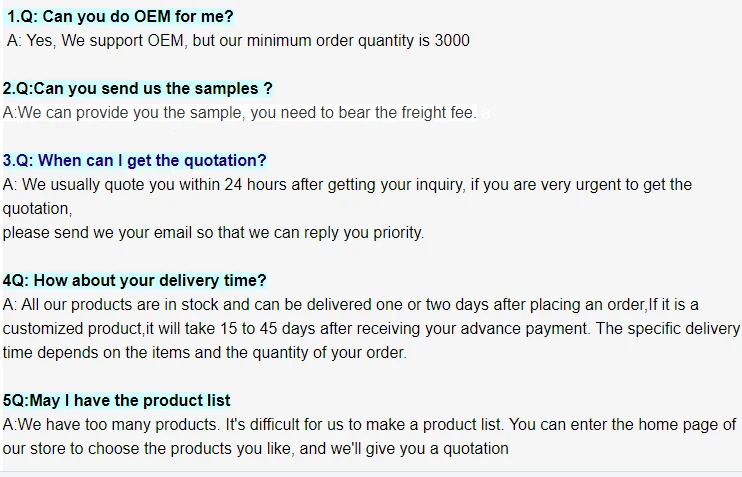The height and width of the screenshot is (477, 742).
Task: Click the number 3000 in first answer
Action: (452, 41)
